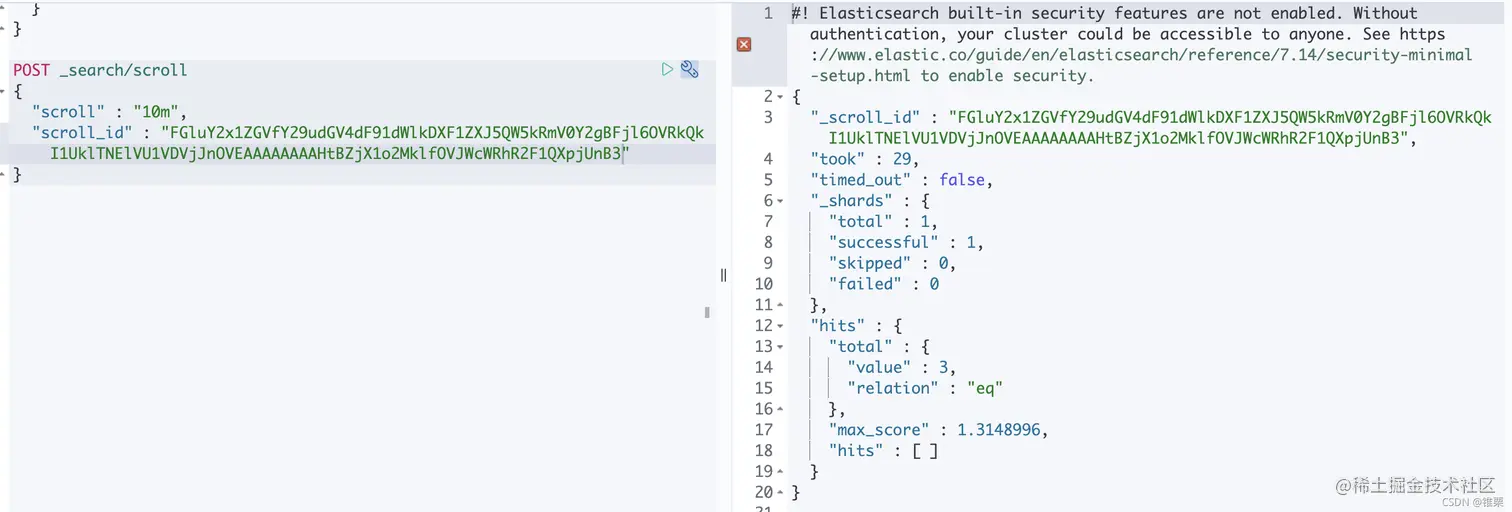Click the red warning marker on response line 1

(744, 44)
